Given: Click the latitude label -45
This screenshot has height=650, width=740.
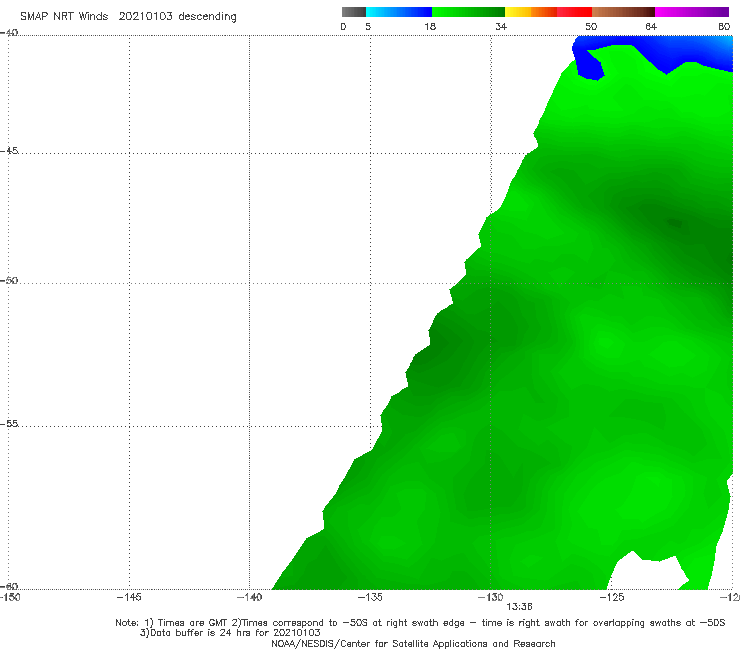Looking at the screenshot, I should (9, 151).
